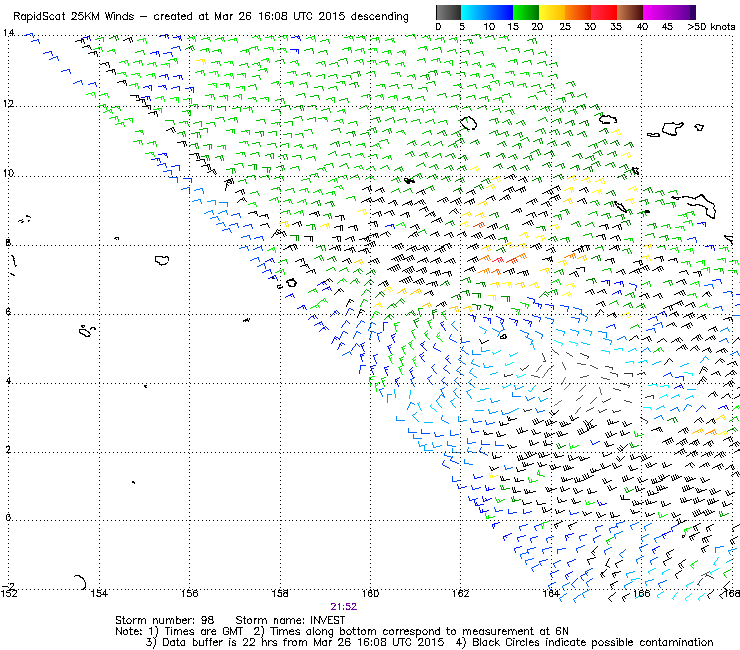The image size is (740, 650).
Task: Click the latitude axis label "14"
Action: click(x=8, y=33)
